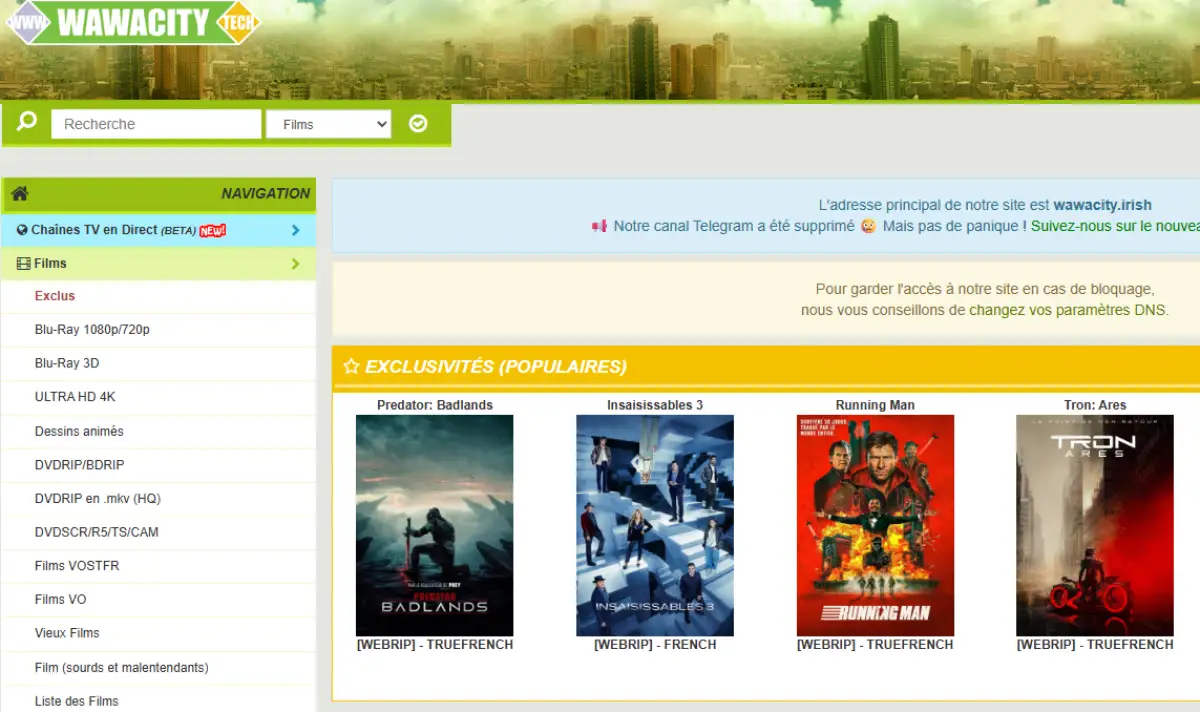This screenshot has height=712, width=1200.
Task: Follow the 'changez vos paramètres DNS' link
Action: (1068, 310)
